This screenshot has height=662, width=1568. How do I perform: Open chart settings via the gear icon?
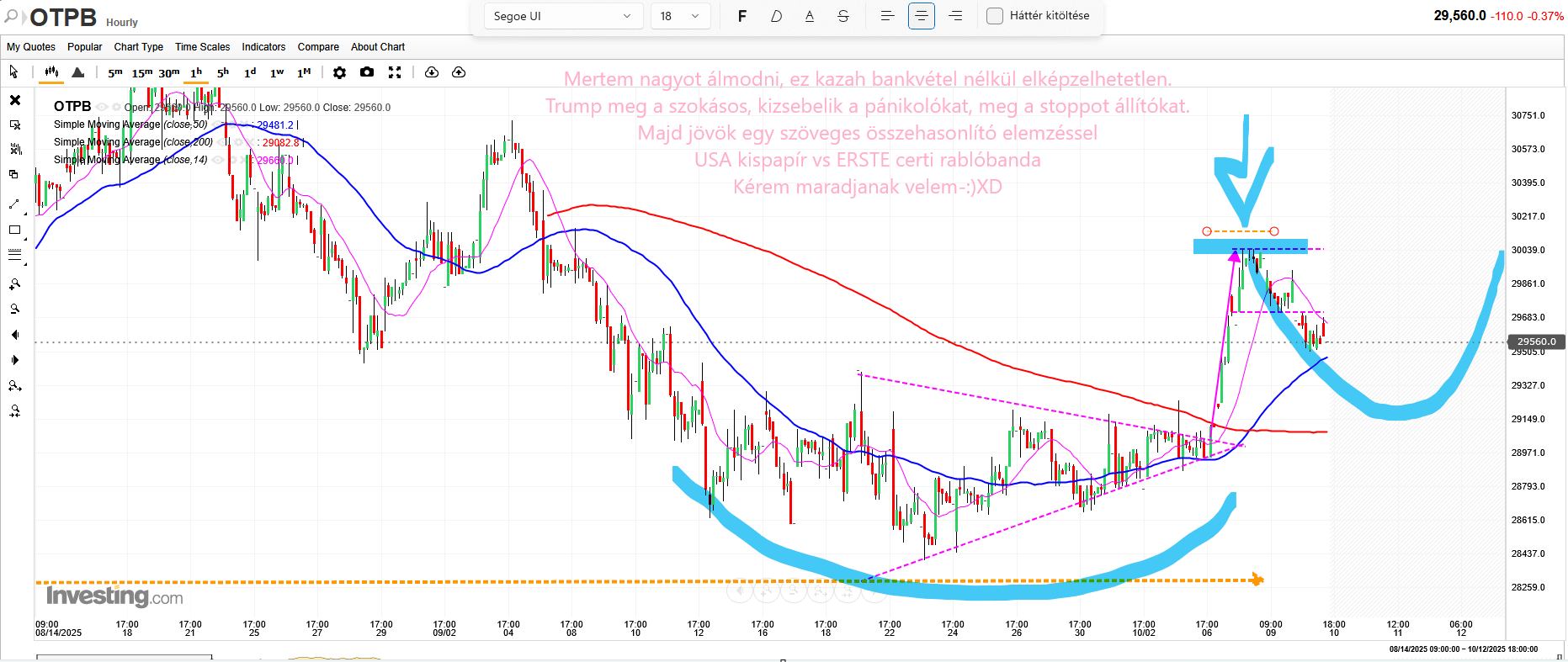339,72
